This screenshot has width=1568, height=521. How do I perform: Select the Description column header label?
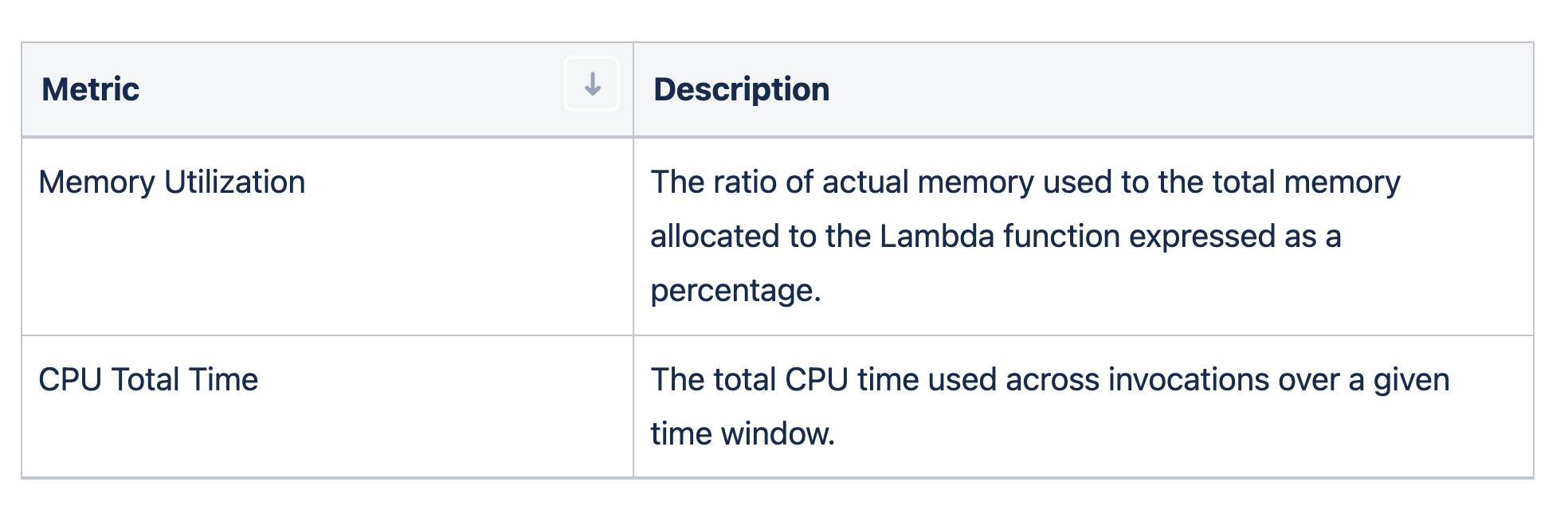[x=741, y=89]
